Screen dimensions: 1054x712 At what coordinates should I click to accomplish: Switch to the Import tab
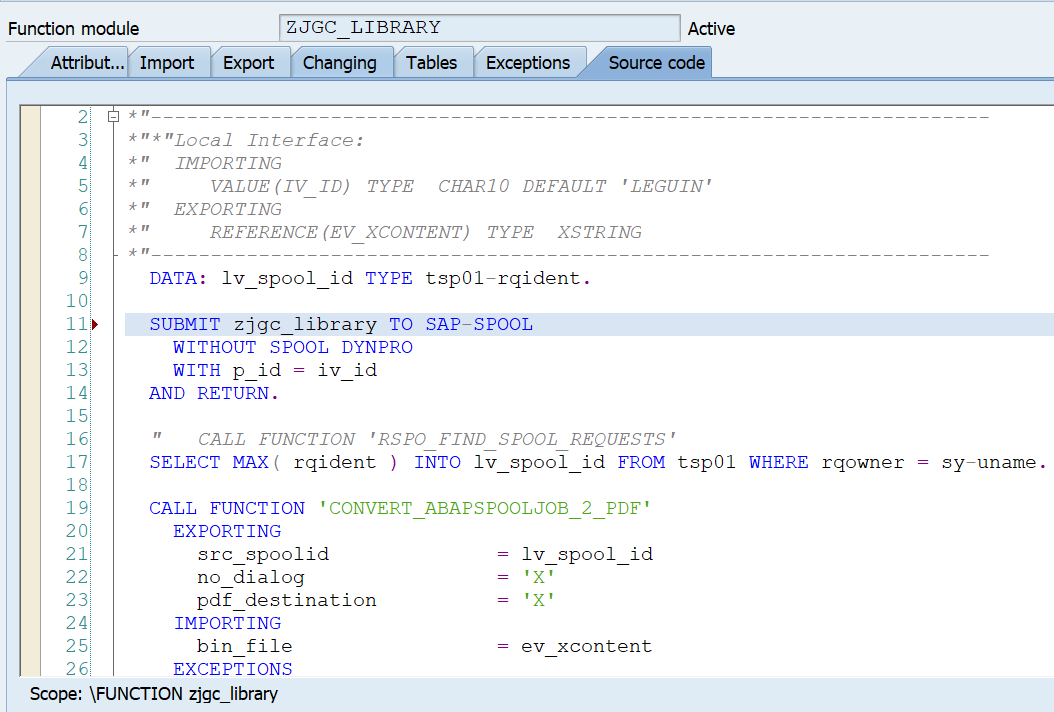pos(169,61)
